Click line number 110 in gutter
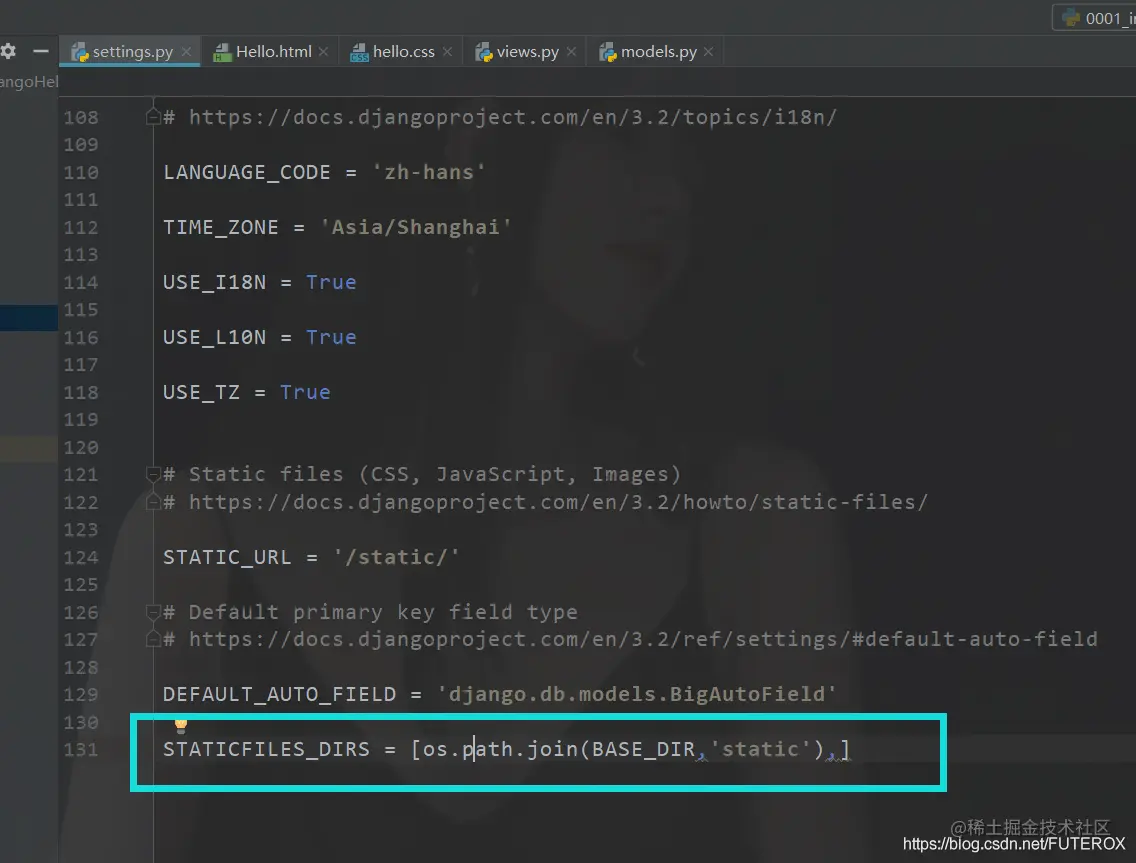Image resolution: width=1136 pixels, height=863 pixels. (80, 172)
